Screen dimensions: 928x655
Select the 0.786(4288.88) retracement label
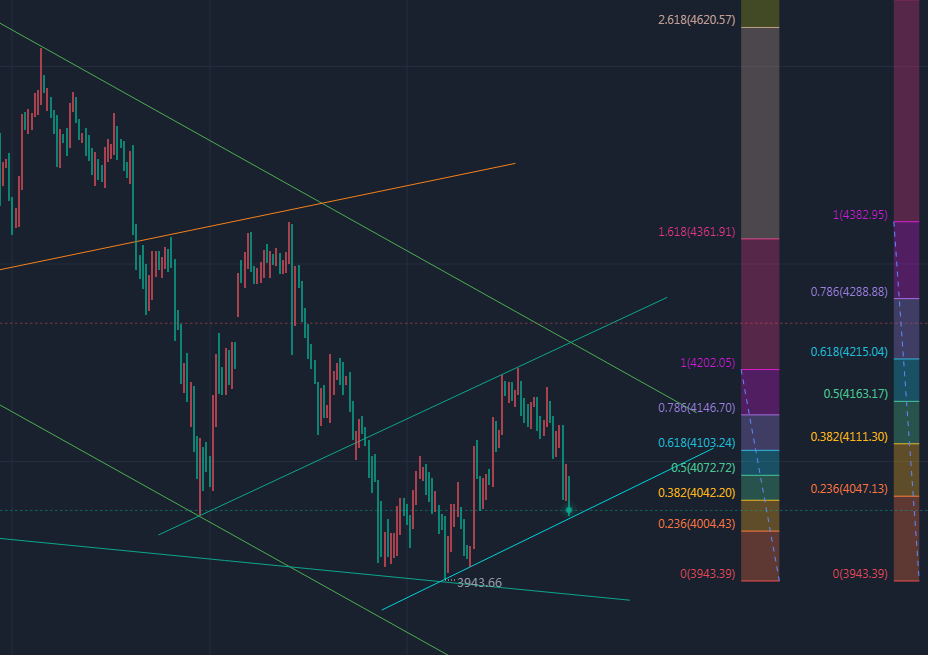point(849,292)
